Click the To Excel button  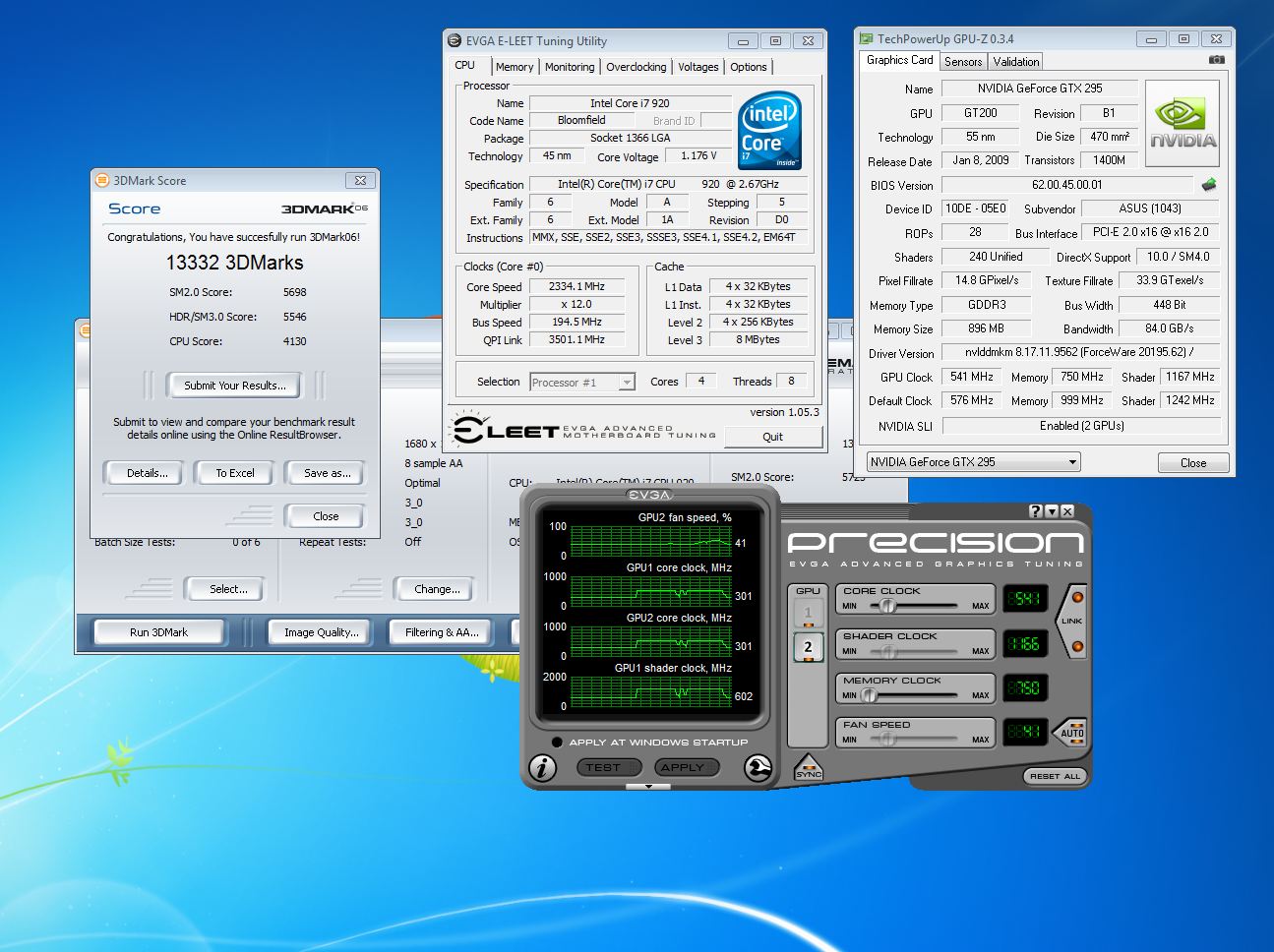pos(235,473)
